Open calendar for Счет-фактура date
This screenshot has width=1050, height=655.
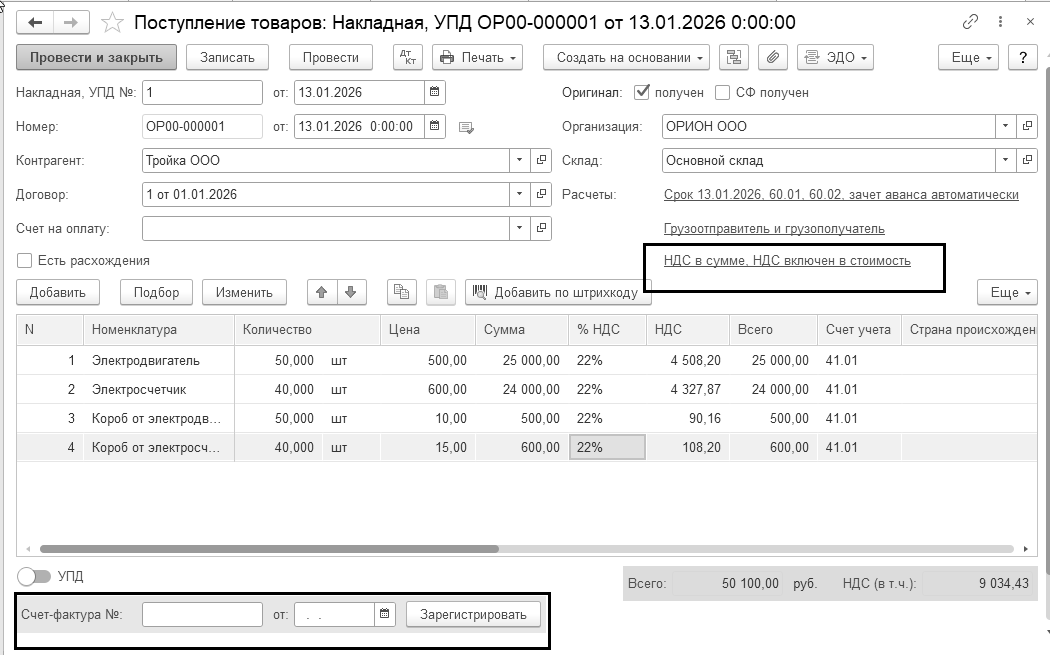tap(384, 614)
